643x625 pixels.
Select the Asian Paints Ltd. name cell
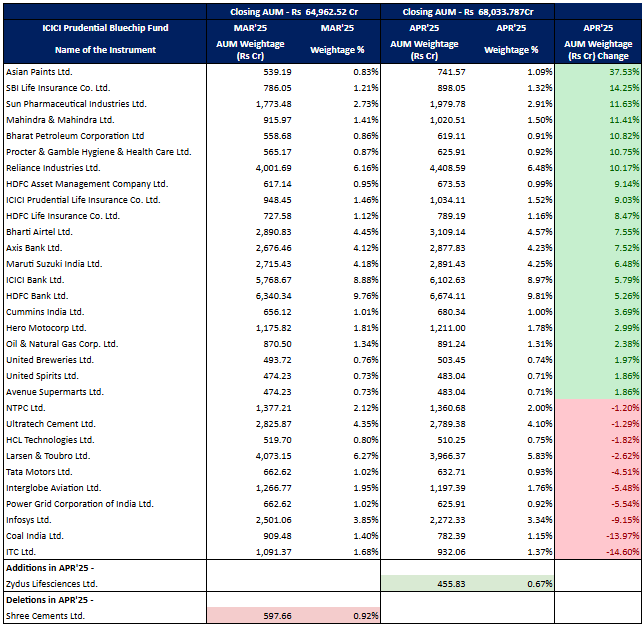[39, 72]
